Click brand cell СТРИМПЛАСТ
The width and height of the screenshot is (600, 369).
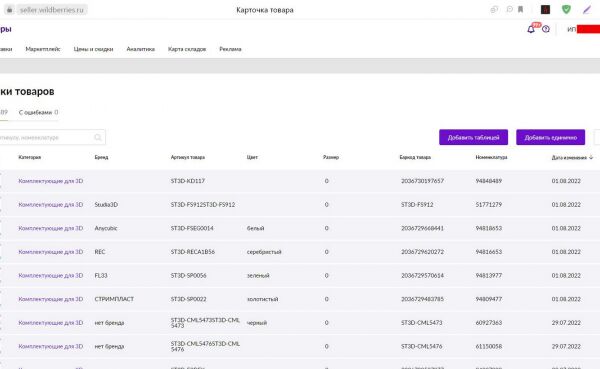pyautogui.click(x=114, y=299)
